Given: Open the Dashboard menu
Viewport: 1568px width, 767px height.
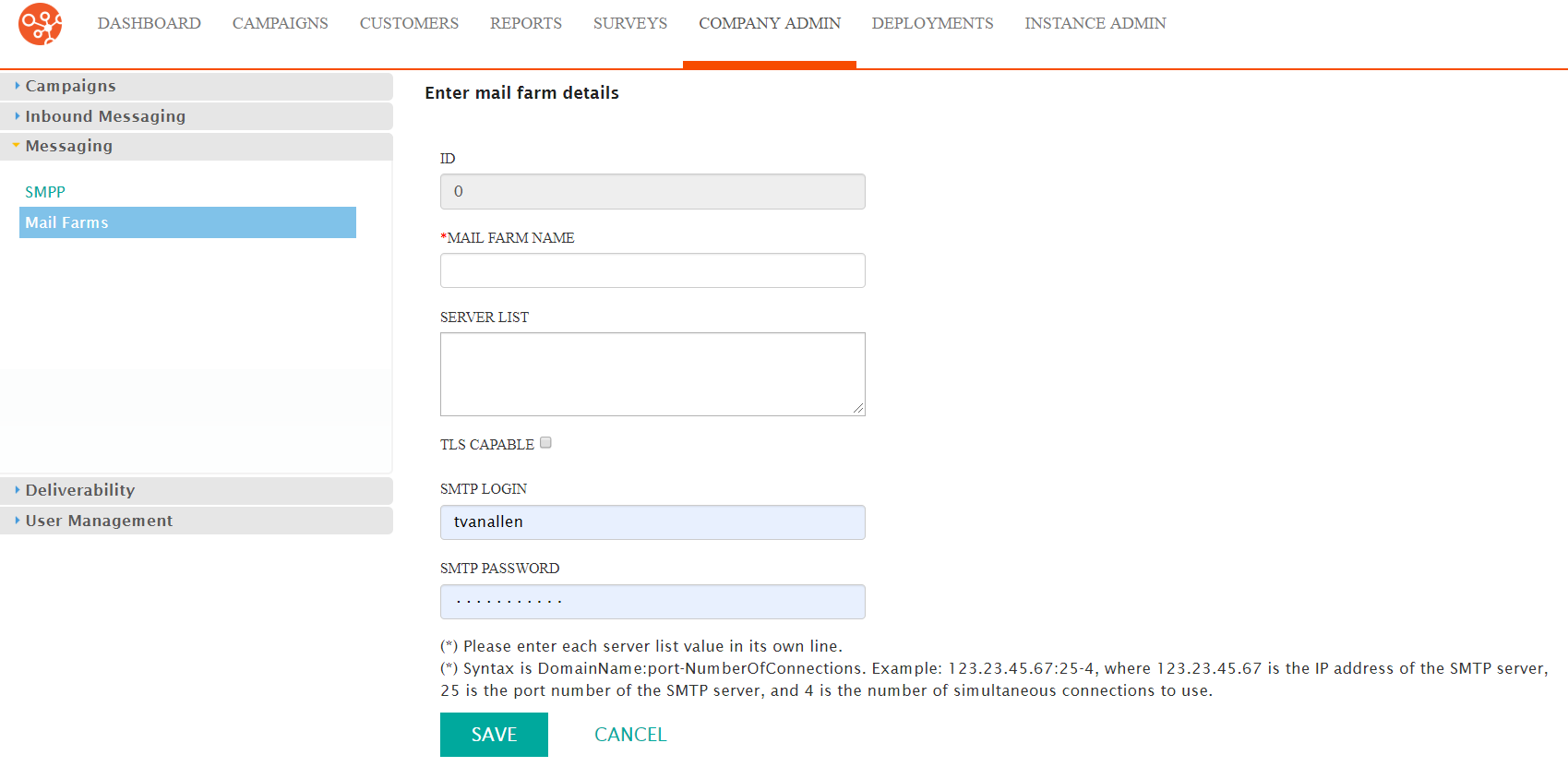Looking at the screenshot, I should point(150,23).
